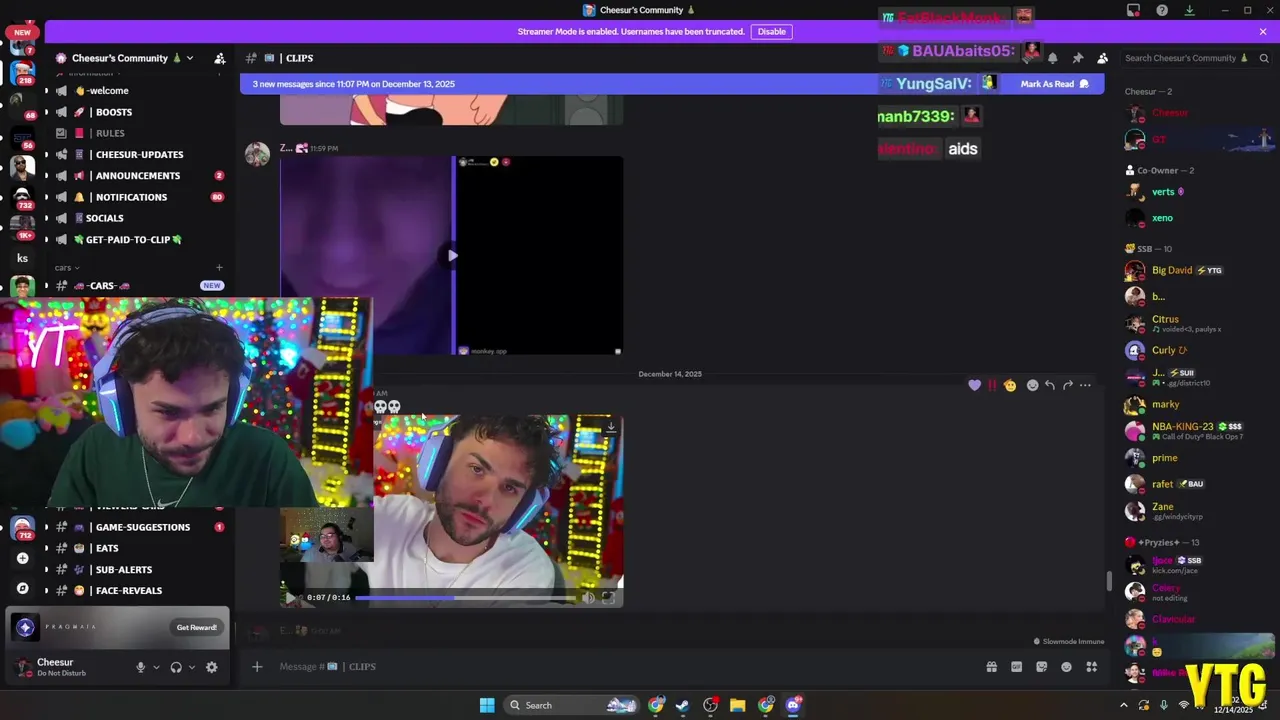1280x720 pixels.
Task: Forward the hovered message
Action: tap(1067, 385)
